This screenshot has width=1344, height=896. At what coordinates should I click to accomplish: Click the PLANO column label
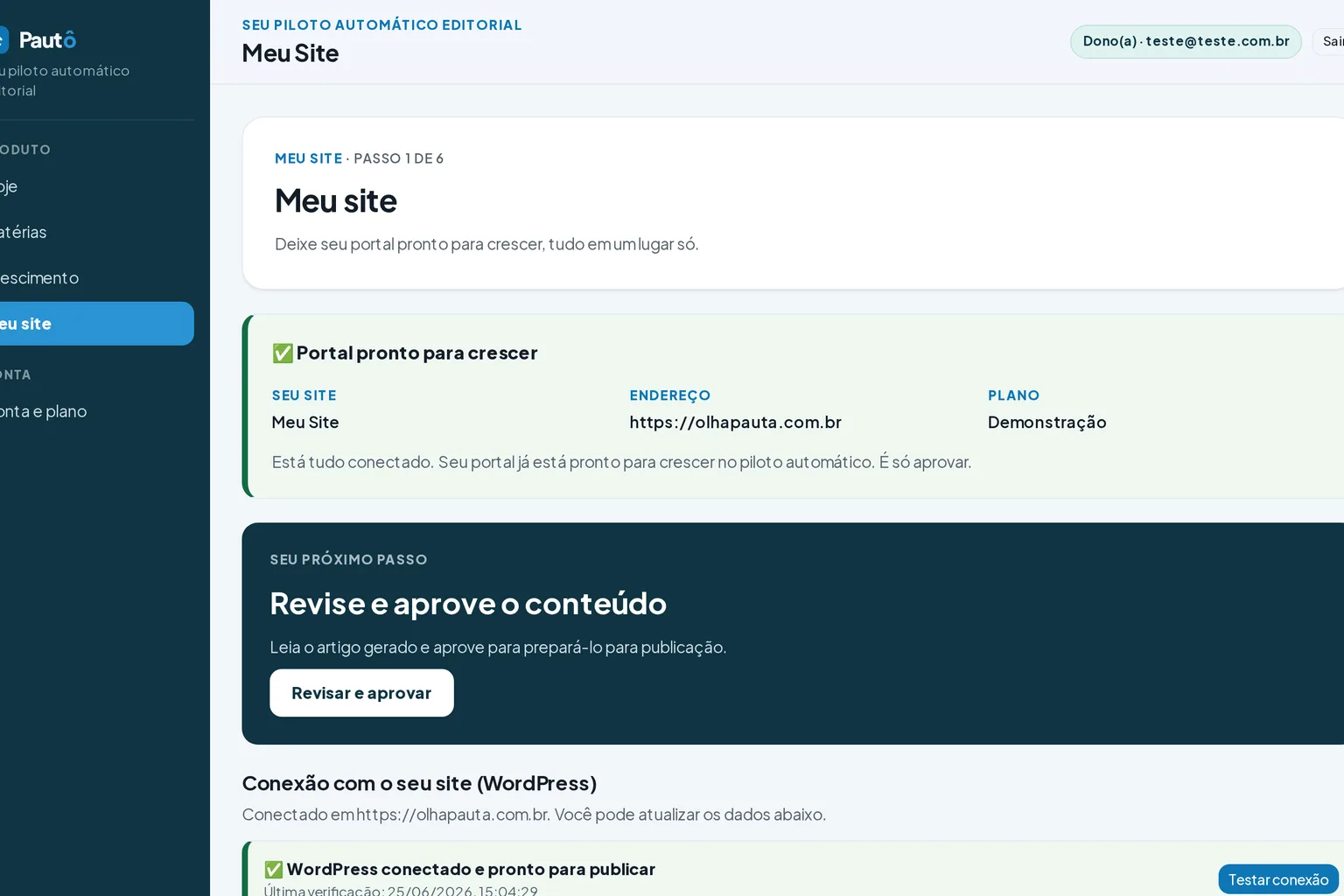1014,395
